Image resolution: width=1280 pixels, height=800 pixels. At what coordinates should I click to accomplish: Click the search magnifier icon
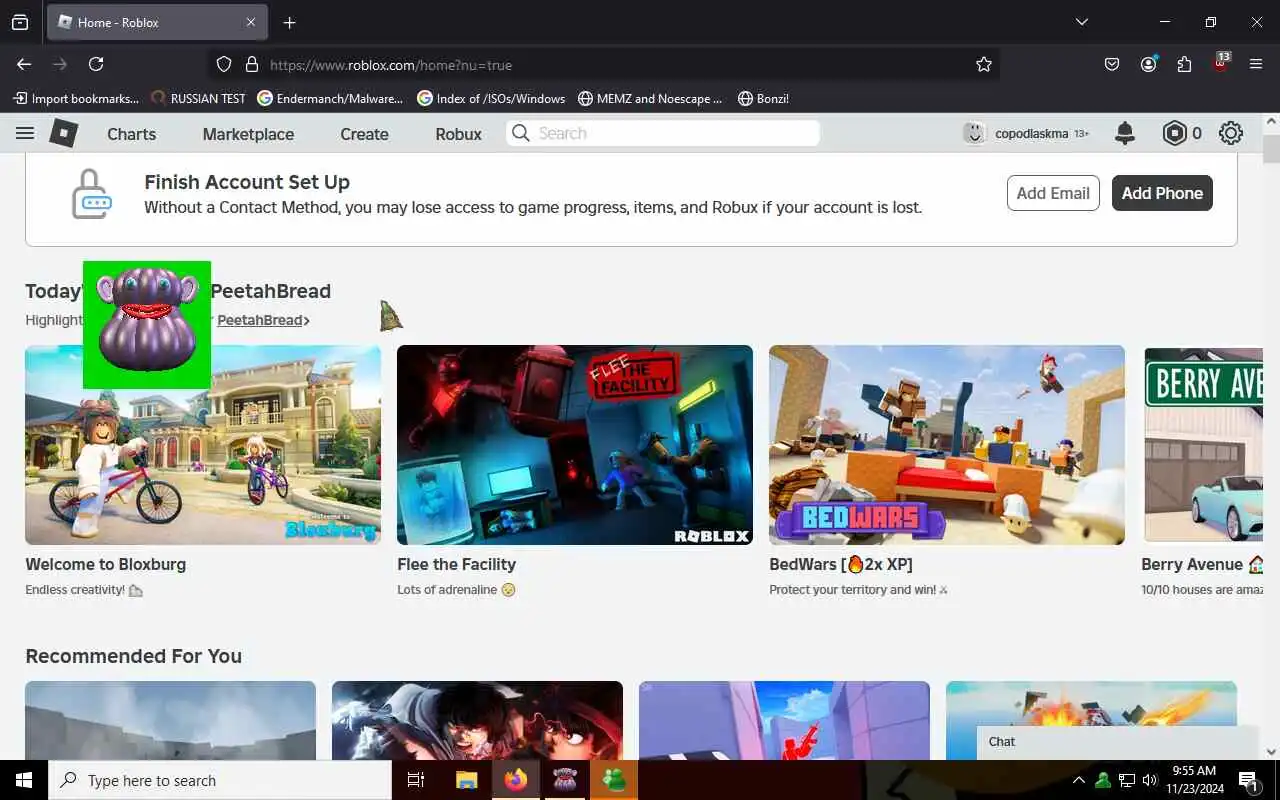[520, 133]
